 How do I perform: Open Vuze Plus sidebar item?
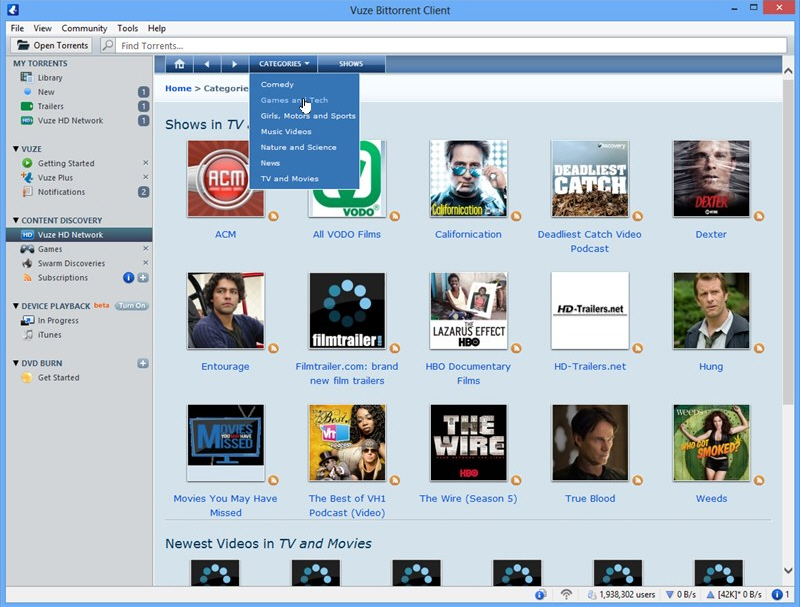pos(55,178)
